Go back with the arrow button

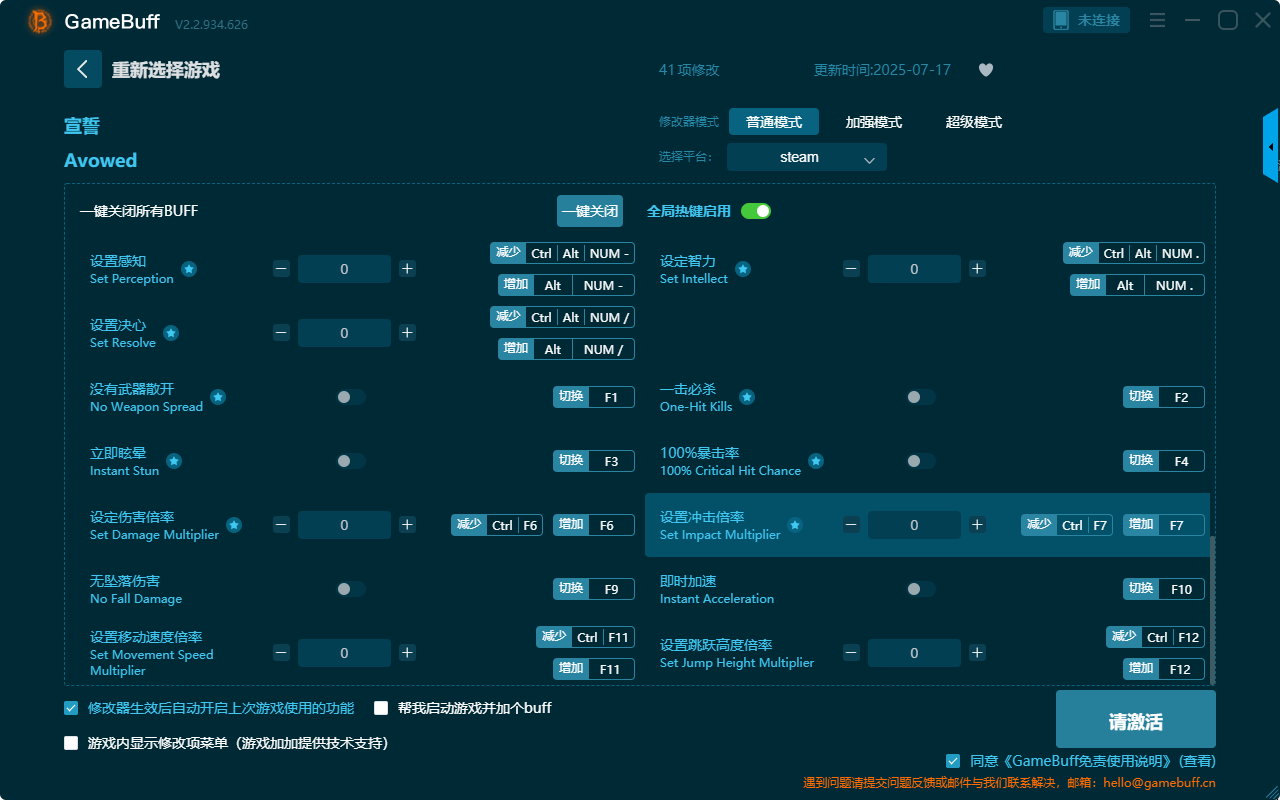coord(83,69)
